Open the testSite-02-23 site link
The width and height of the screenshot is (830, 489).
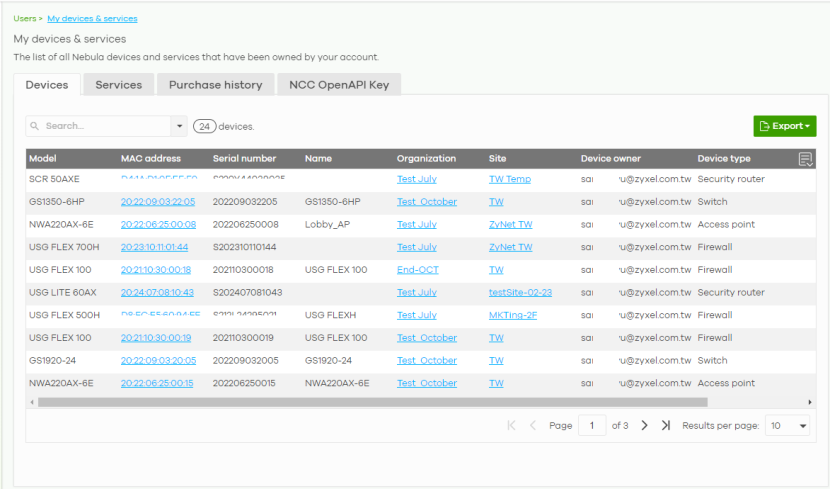click(520, 293)
